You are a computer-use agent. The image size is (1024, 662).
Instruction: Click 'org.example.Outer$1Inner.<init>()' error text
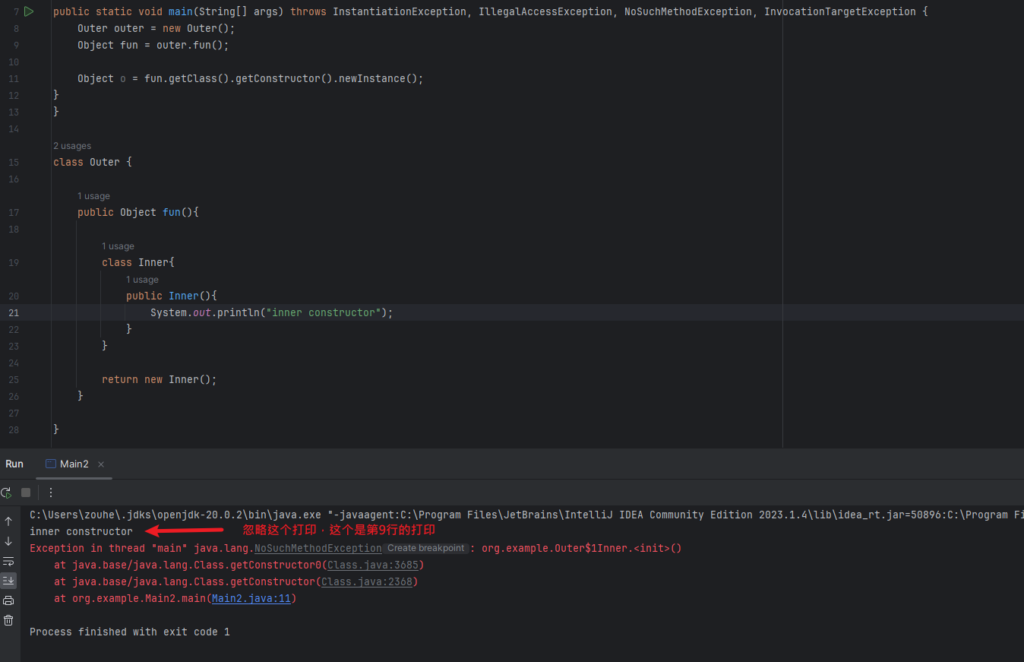point(581,548)
